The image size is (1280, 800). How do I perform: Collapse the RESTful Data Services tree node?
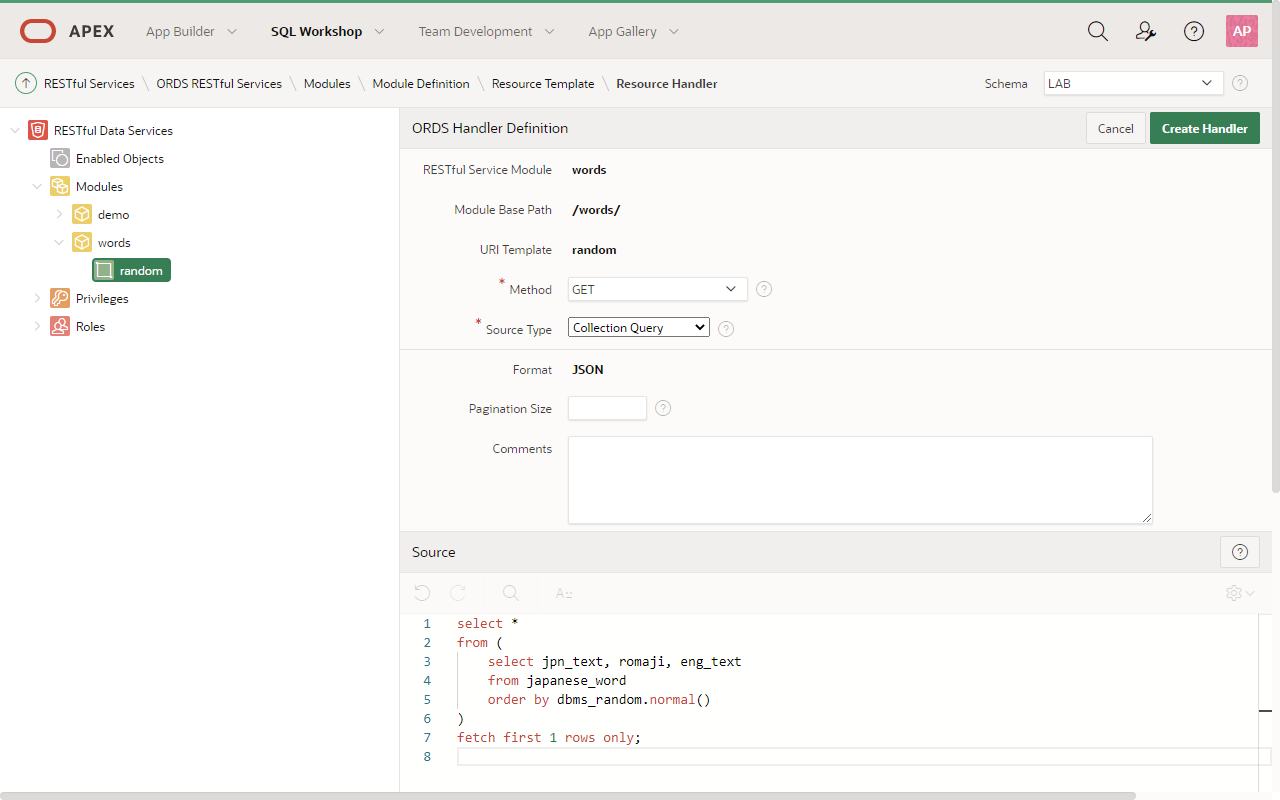[x=15, y=130]
